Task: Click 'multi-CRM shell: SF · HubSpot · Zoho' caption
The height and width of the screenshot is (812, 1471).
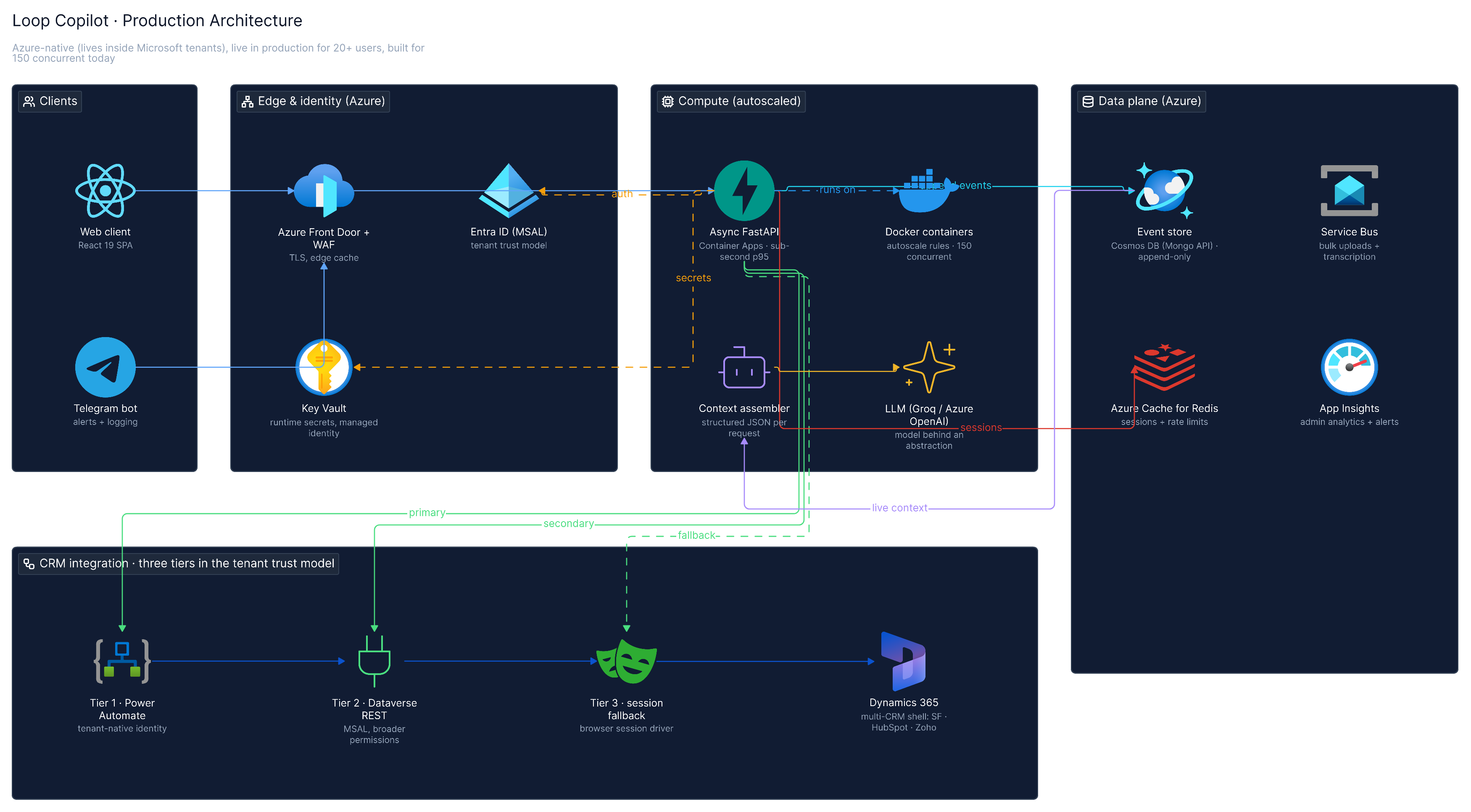Action: point(903,722)
